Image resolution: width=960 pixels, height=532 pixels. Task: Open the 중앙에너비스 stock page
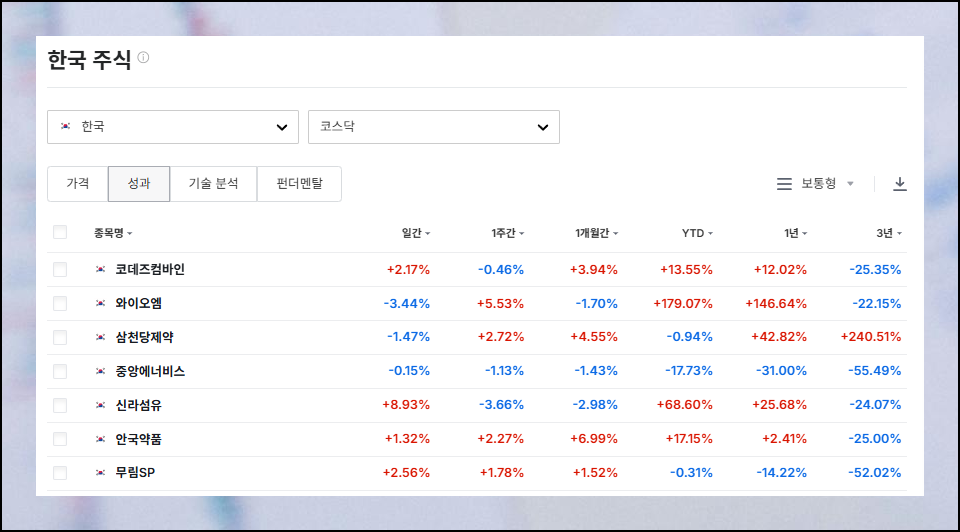tap(150, 371)
